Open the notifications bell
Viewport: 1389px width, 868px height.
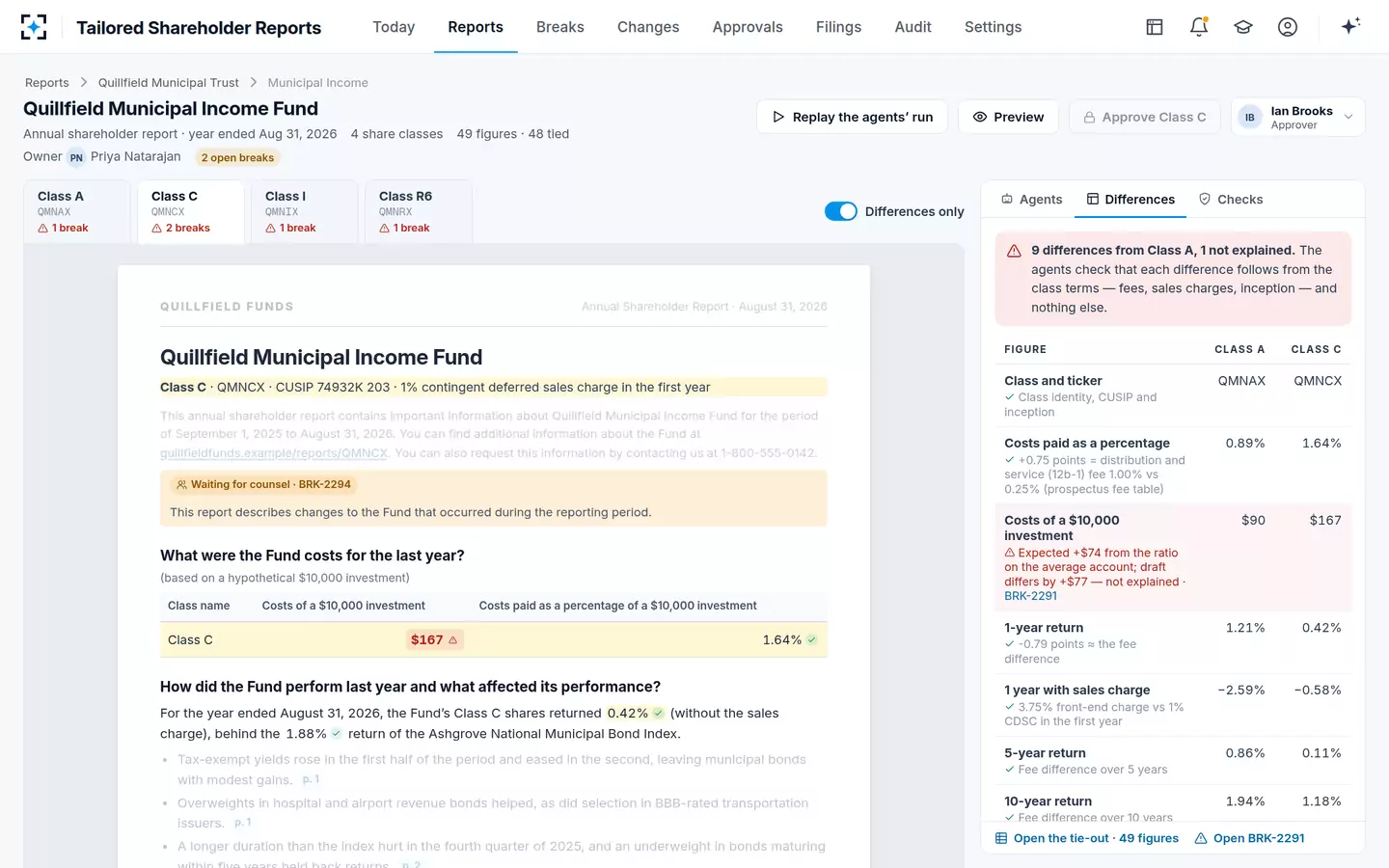[x=1199, y=27]
